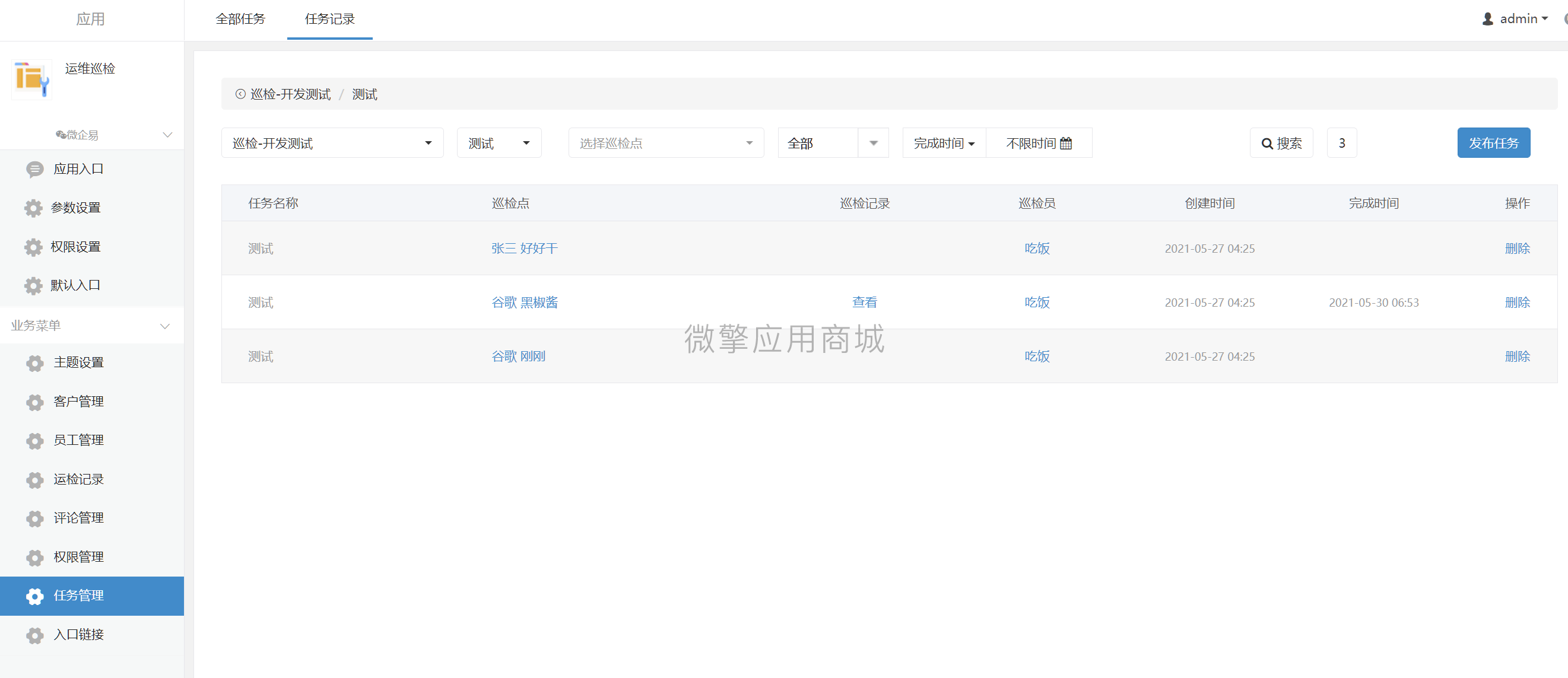1568x678 pixels.
Task: Click 吃饭 inspector in 谷歌 刚刚 row
Action: 1037,356
